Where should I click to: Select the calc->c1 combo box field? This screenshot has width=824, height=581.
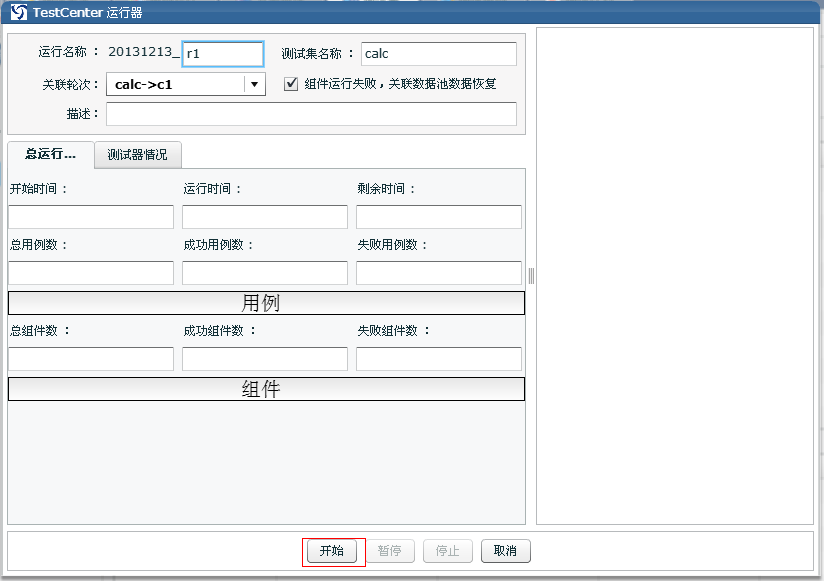[175, 85]
